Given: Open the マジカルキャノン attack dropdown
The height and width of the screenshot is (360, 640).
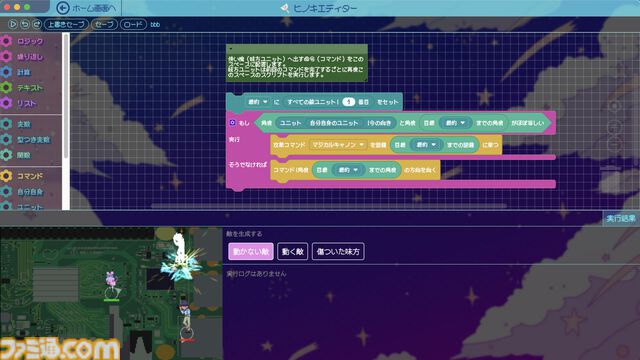Looking at the screenshot, I should pyautogui.click(x=337, y=144).
